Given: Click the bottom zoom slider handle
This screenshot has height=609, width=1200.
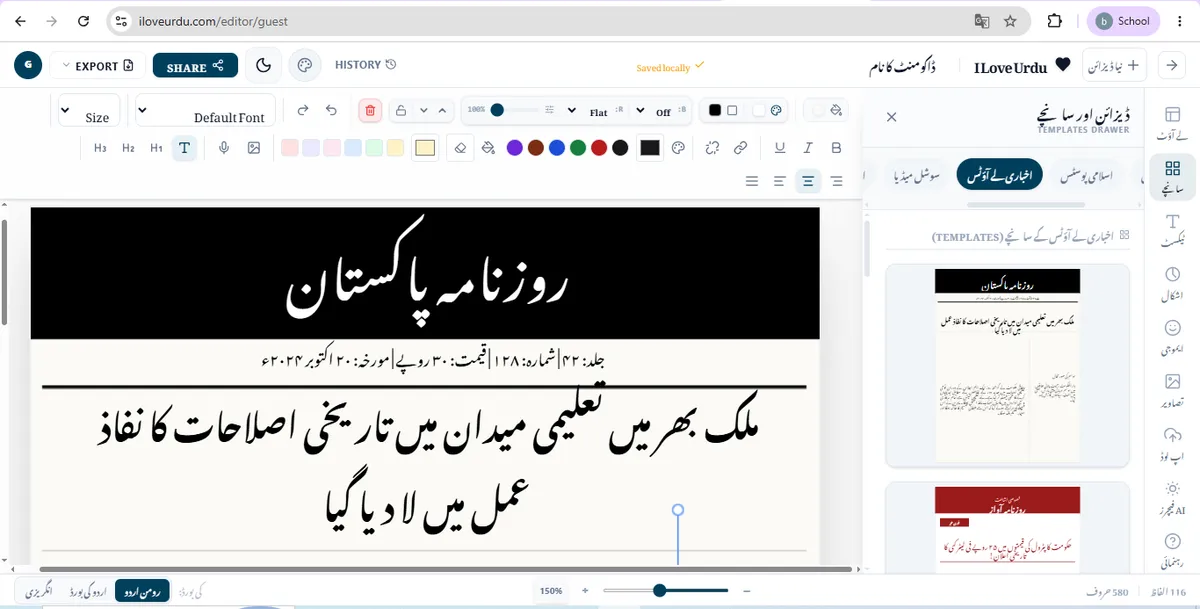Looking at the screenshot, I should click(x=659, y=591).
